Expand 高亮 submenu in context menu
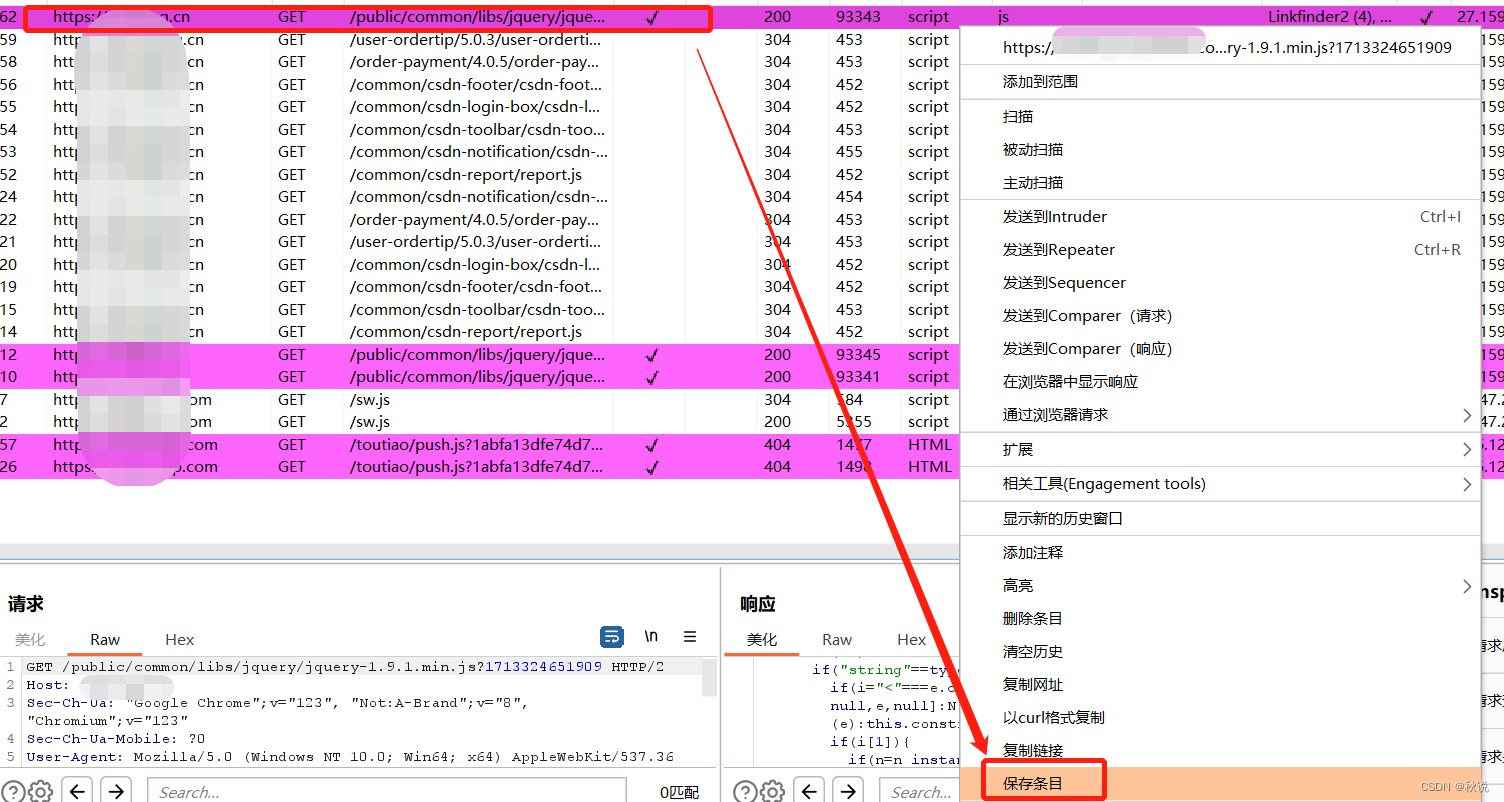 pos(1220,585)
